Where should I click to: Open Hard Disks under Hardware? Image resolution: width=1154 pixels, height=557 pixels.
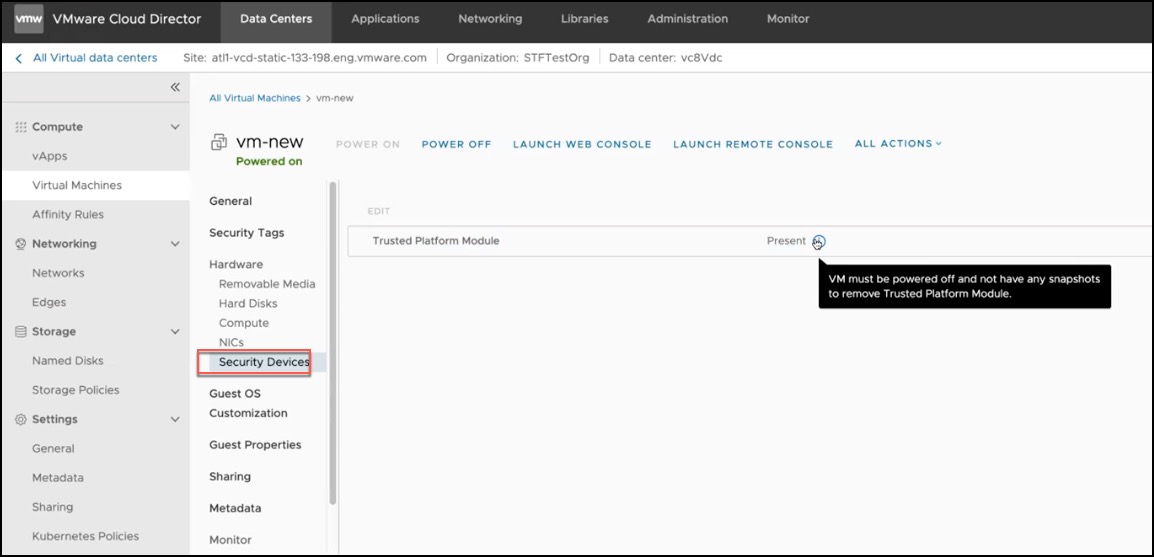pos(248,303)
